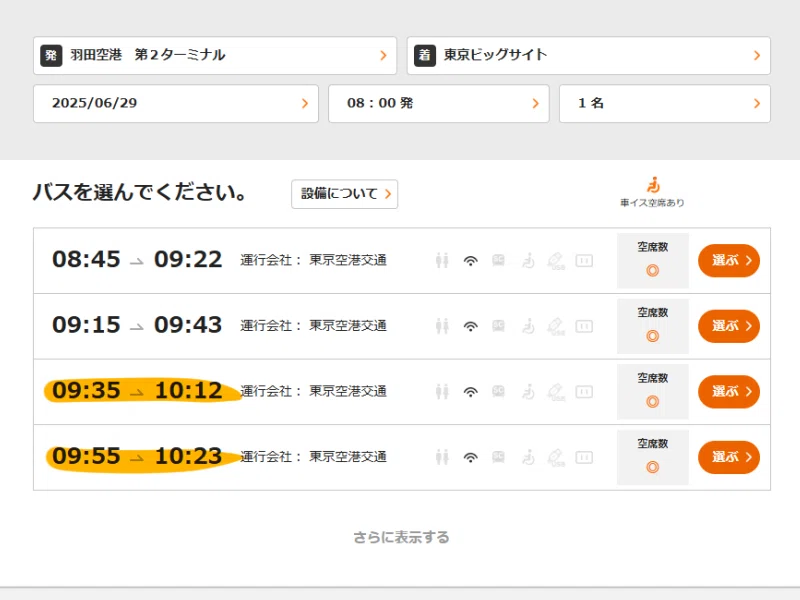Select the 09:55 bus with 選ぶ
This screenshot has height=600, width=800.
pos(729,457)
